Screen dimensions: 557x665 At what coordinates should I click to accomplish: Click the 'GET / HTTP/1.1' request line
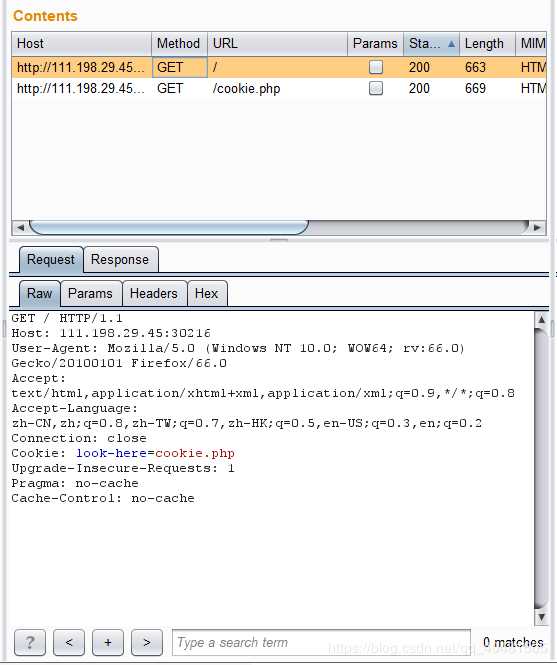click(x=67, y=318)
